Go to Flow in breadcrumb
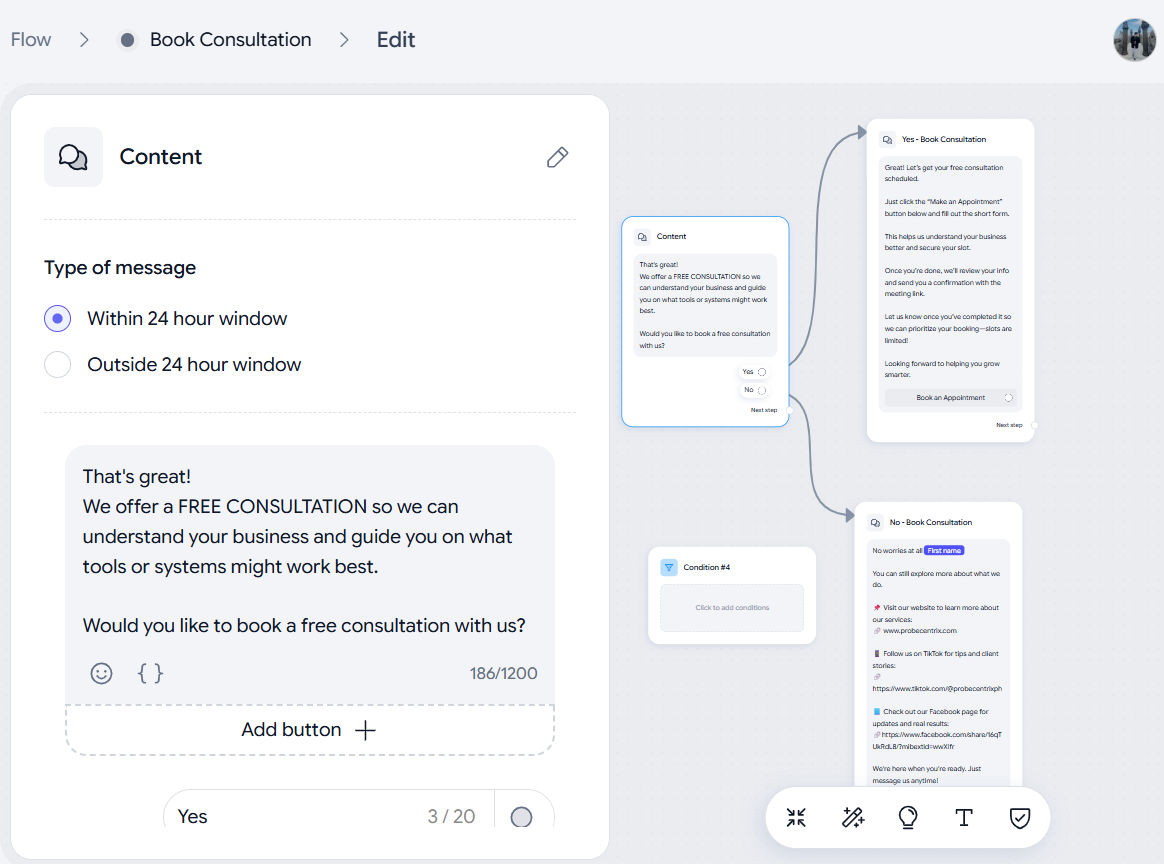The image size is (1164, 864). (30, 39)
